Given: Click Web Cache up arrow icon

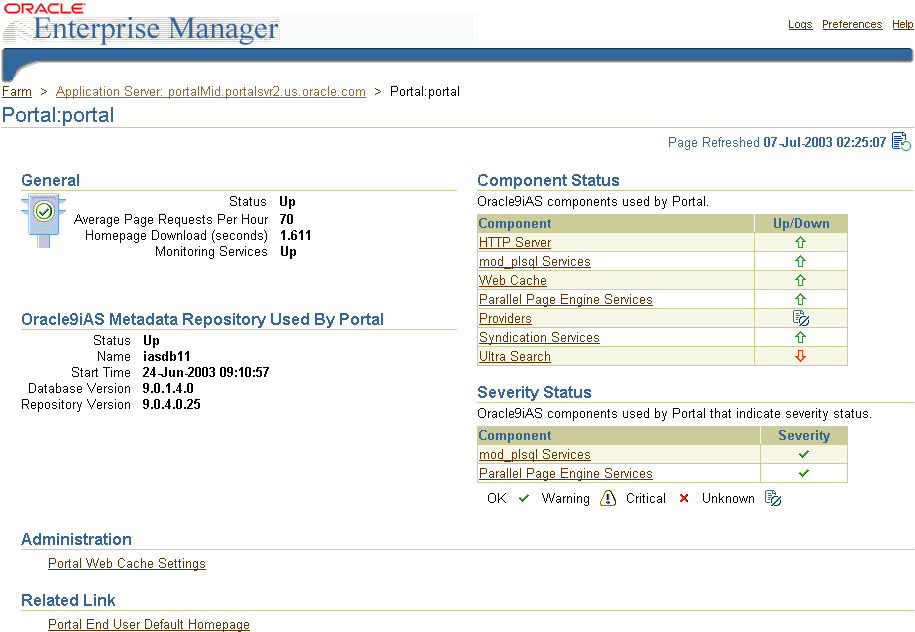Looking at the screenshot, I should pos(800,280).
